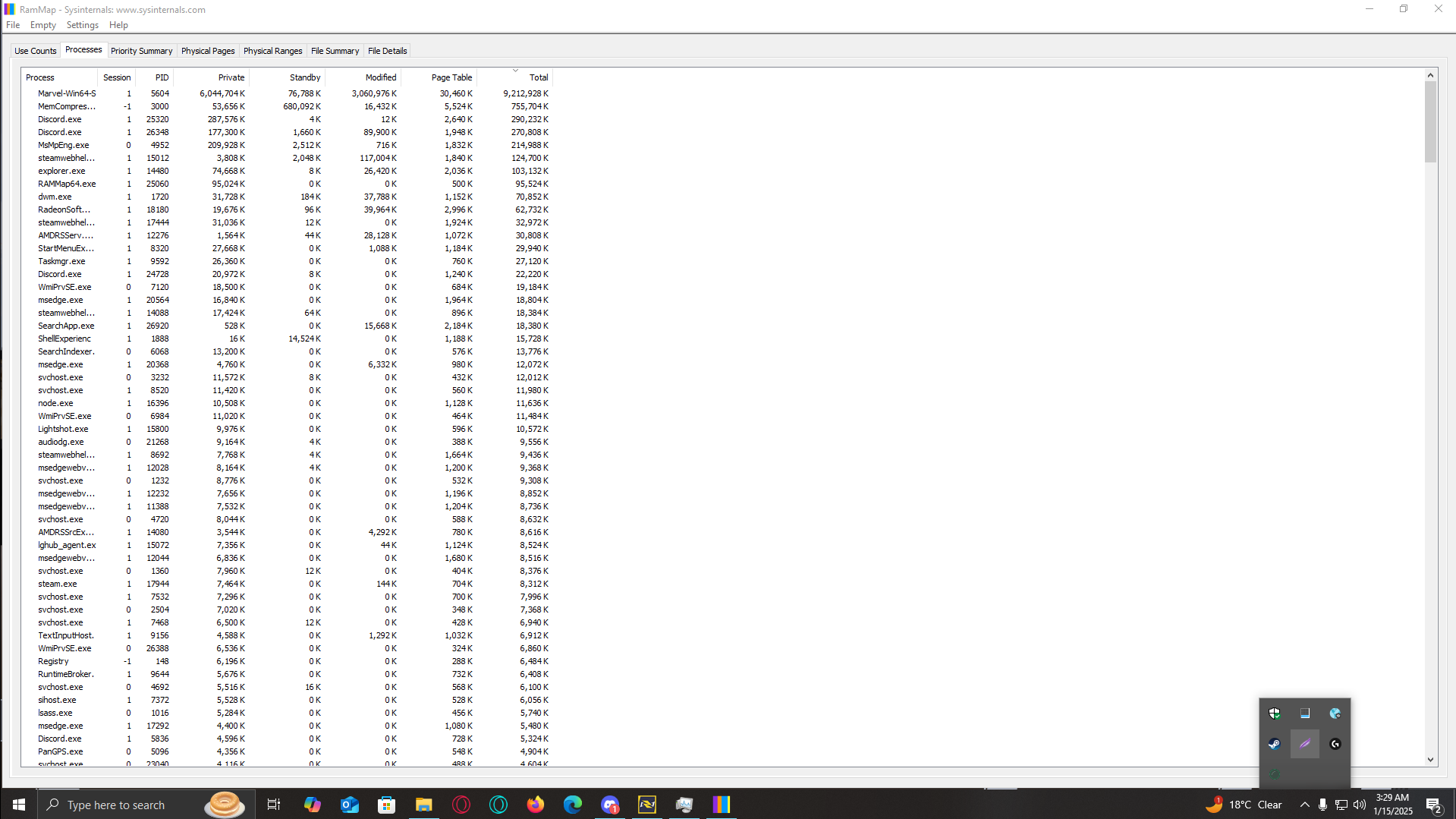This screenshot has width=1456, height=819.
Task: Sort by the Standby column header
Action: tap(288, 77)
